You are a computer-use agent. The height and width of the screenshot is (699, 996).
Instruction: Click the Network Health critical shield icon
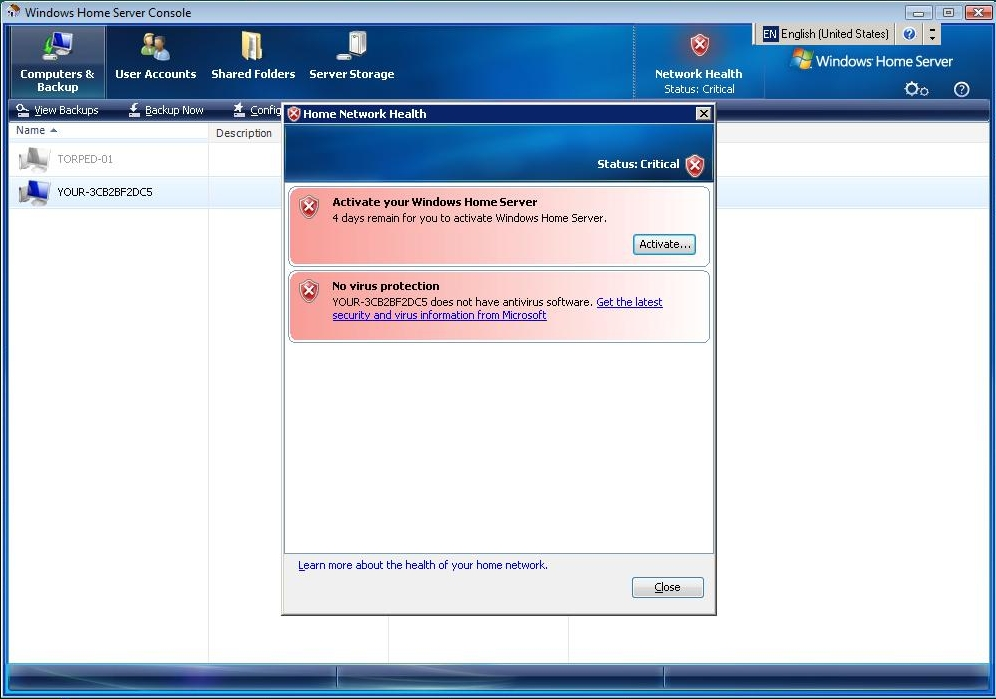[x=699, y=45]
